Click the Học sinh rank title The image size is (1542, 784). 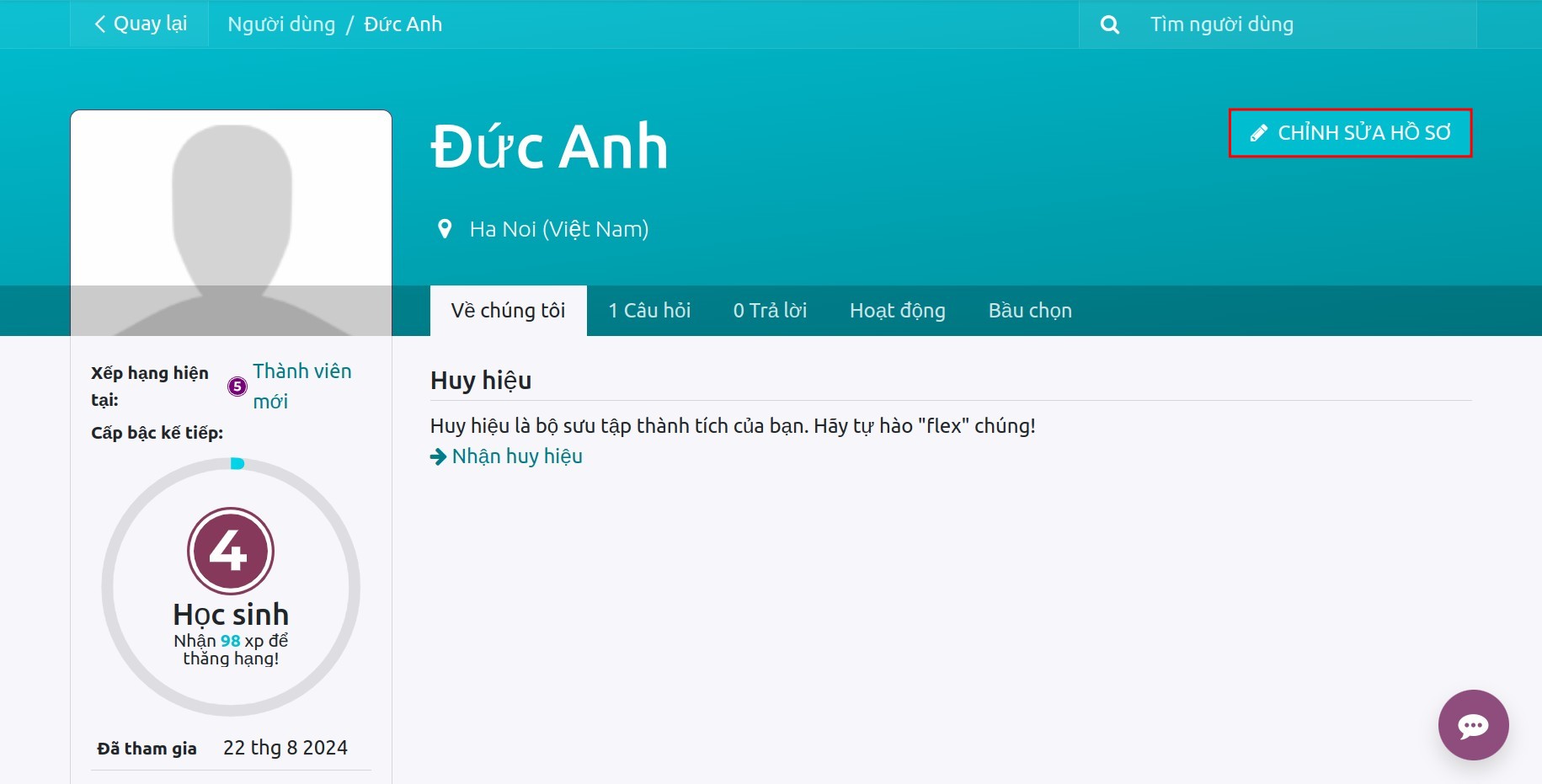[x=231, y=615]
